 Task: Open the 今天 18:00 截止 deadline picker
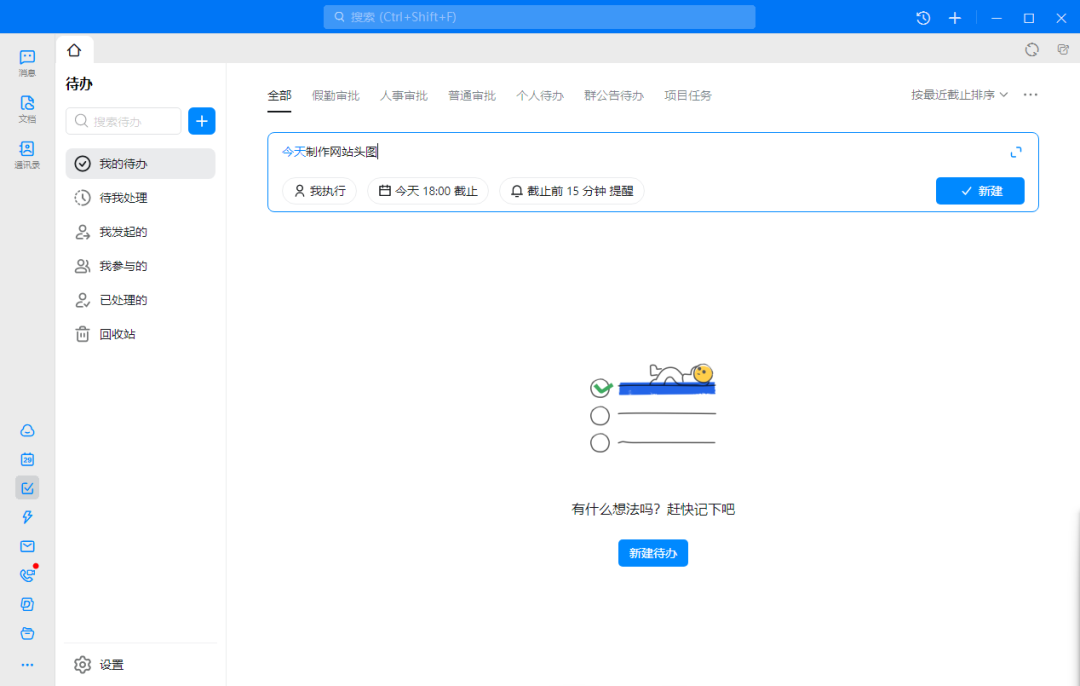click(x=428, y=191)
